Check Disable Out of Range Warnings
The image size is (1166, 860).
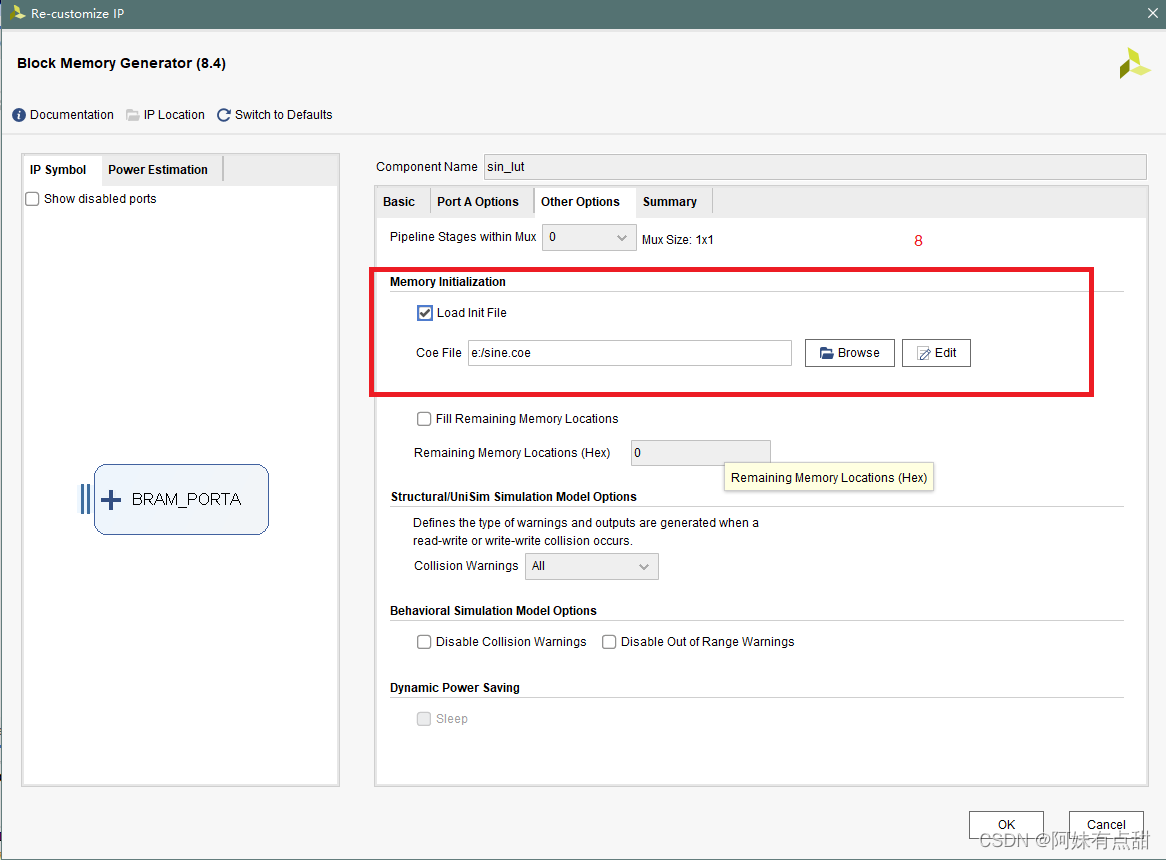tap(609, 642)
